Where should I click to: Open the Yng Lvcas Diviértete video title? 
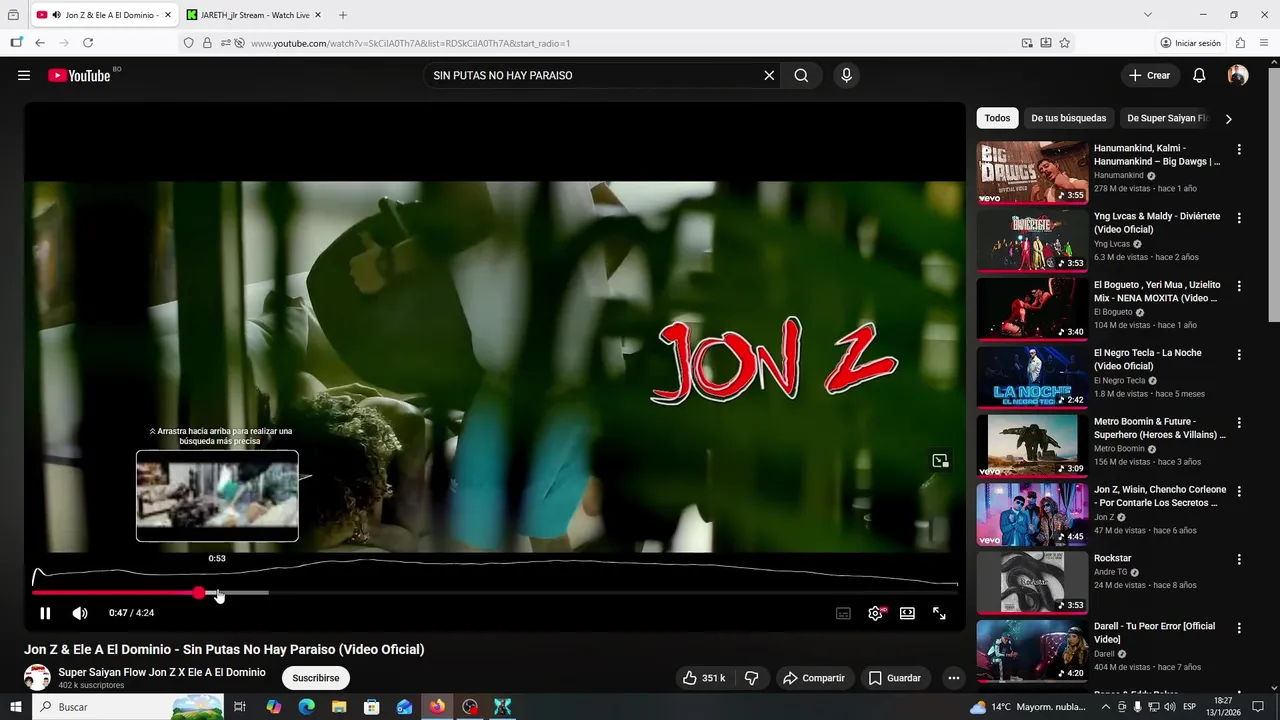1157,223
